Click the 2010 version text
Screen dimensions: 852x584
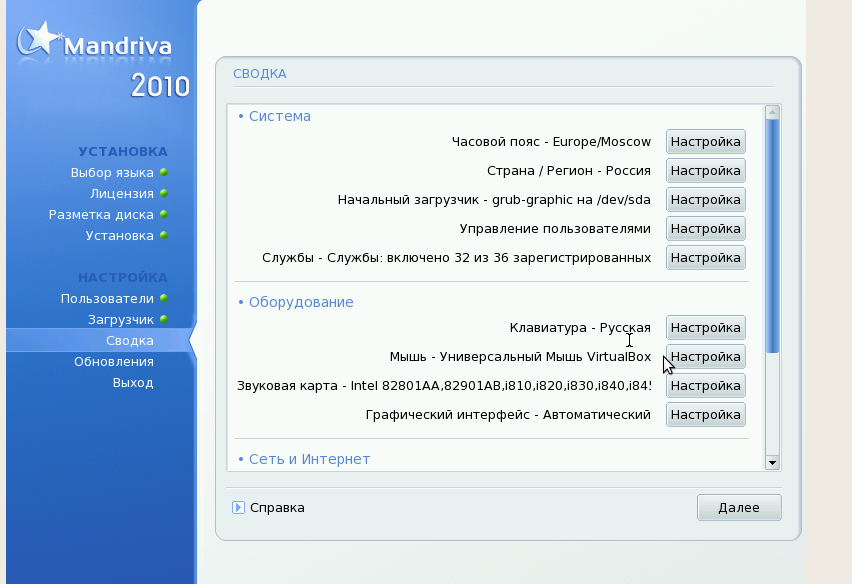pos(160,86)
